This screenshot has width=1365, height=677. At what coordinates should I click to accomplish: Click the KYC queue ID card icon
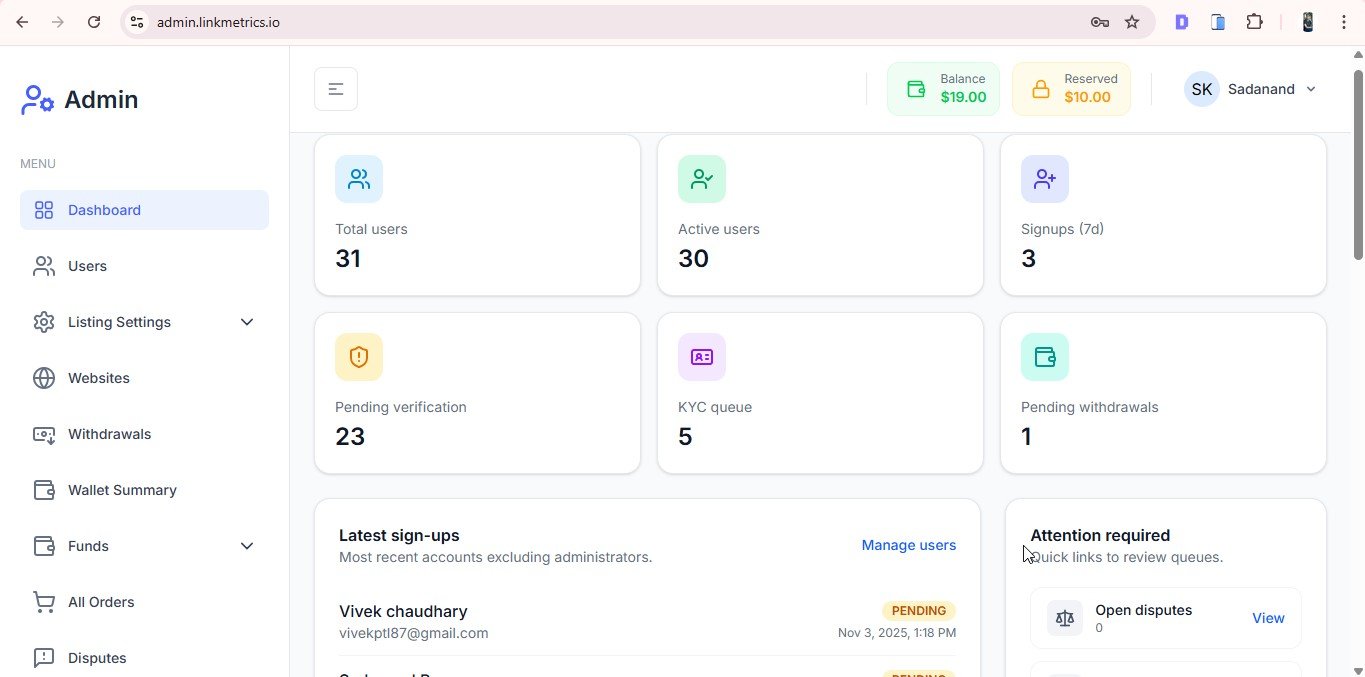702,357
